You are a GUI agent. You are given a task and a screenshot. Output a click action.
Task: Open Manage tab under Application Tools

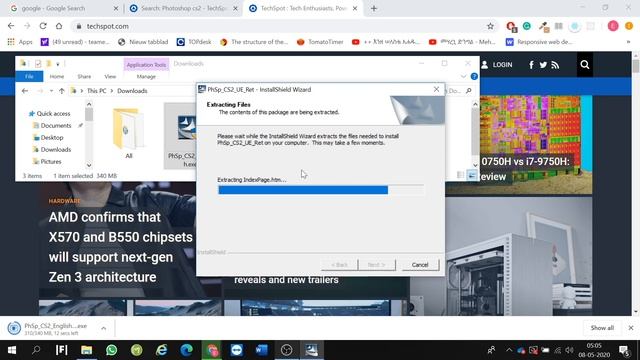(146, 76)
